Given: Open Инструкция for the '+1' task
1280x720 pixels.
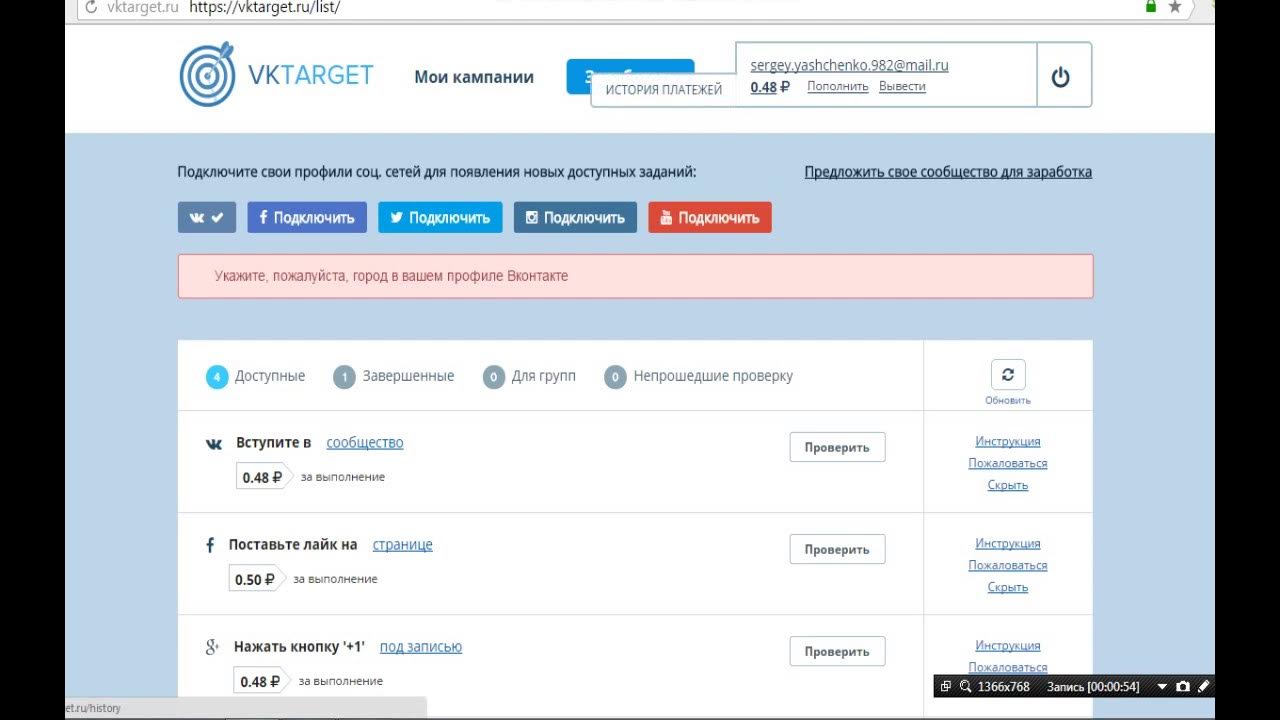Looking at the screenshot, I should tap(1008, 645).
